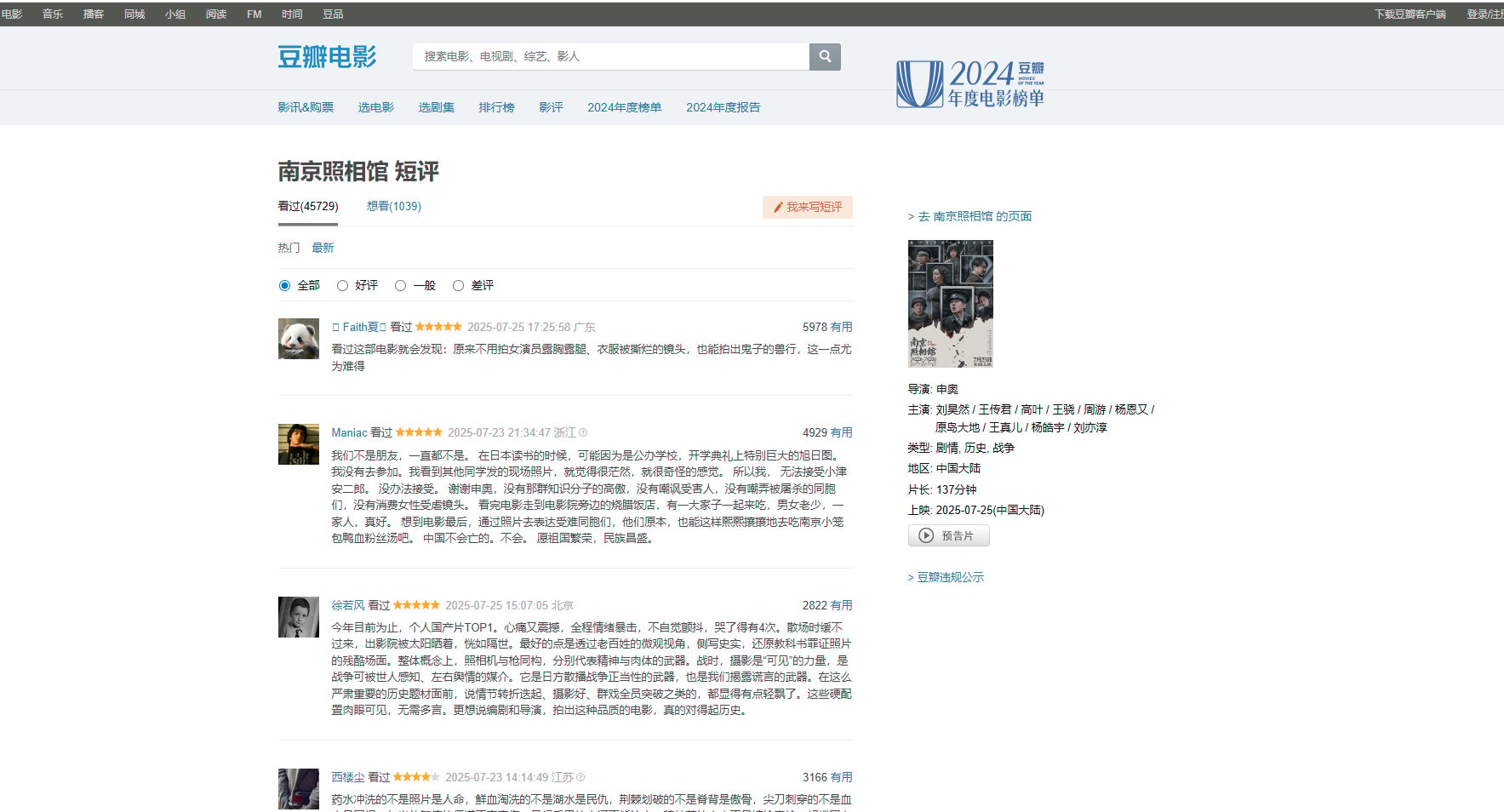Open actor 刘昊然's link
The image size is (1504, 812).
953,409
